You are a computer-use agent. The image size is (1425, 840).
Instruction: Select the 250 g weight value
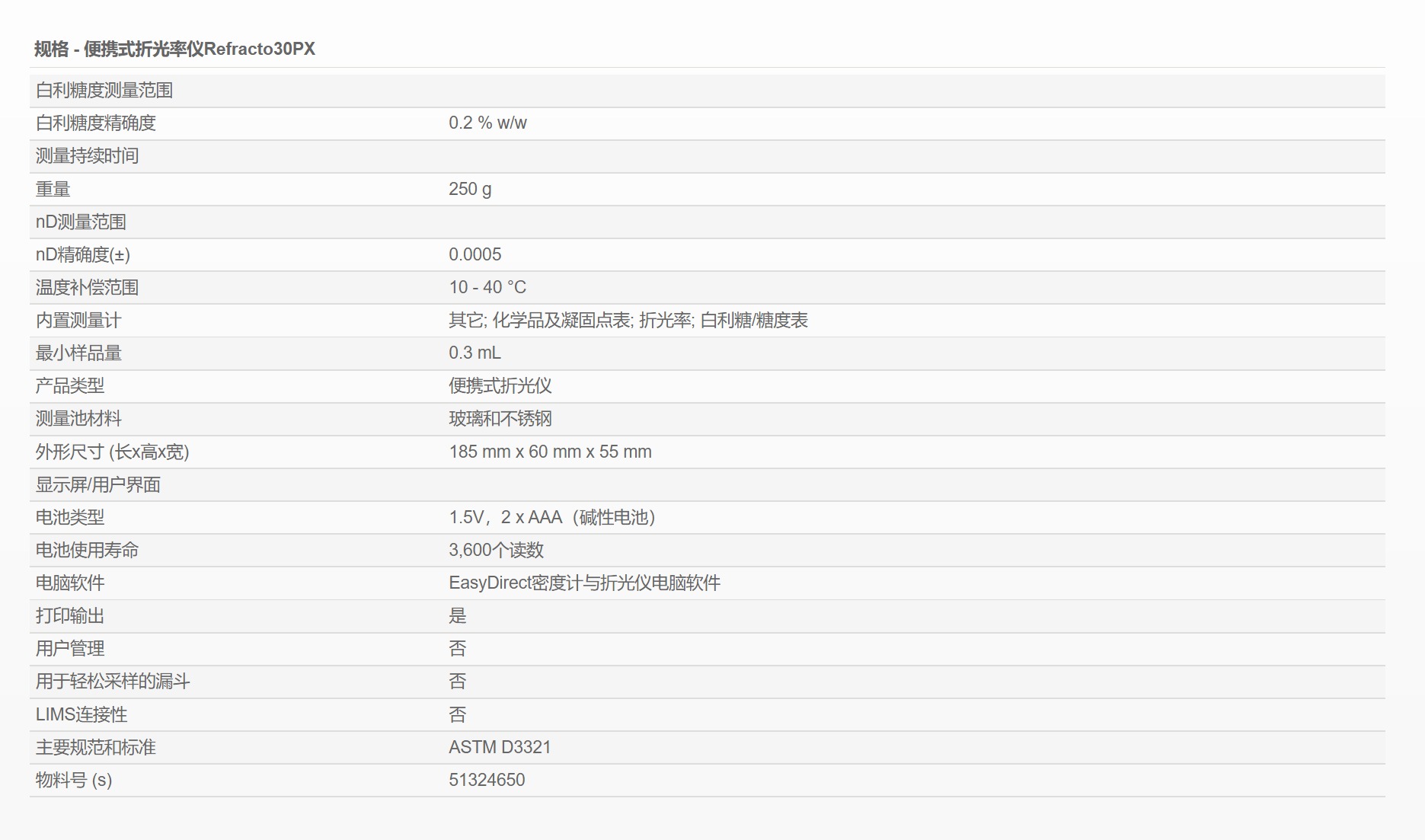coord(470,189)
